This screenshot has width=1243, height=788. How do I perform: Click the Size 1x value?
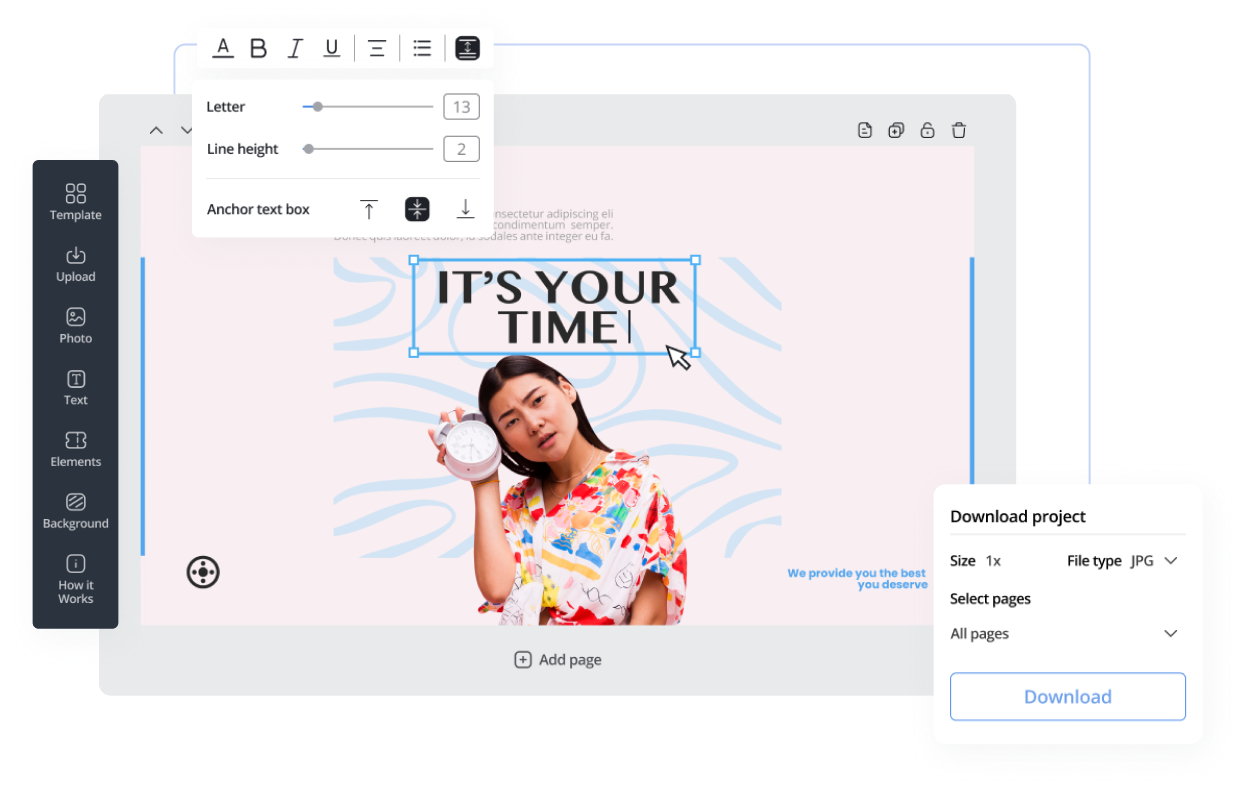[993, 561]
